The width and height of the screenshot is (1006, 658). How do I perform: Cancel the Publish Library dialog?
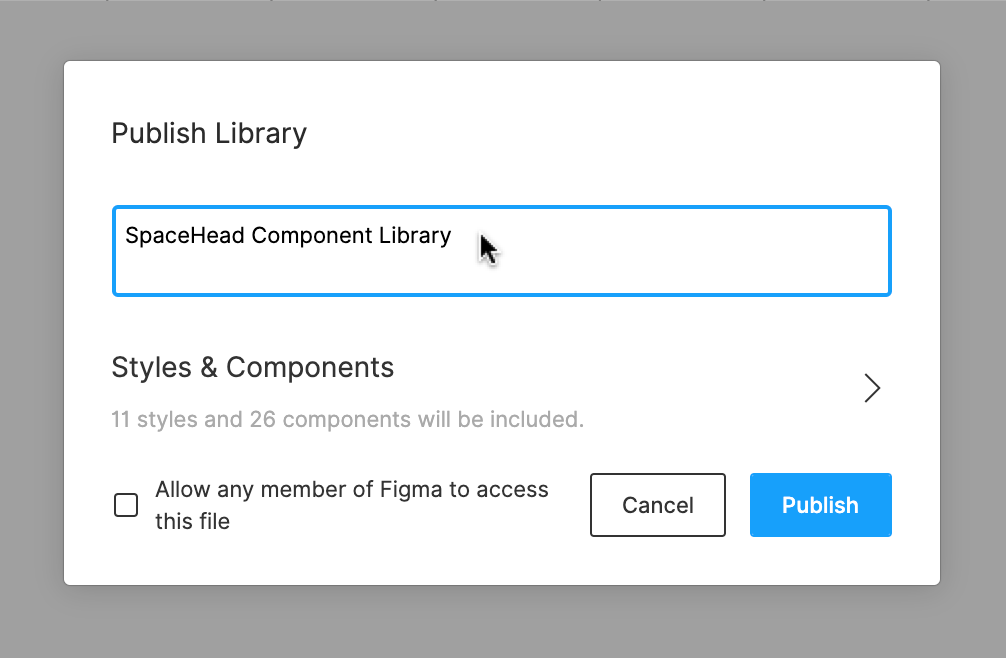657,505
